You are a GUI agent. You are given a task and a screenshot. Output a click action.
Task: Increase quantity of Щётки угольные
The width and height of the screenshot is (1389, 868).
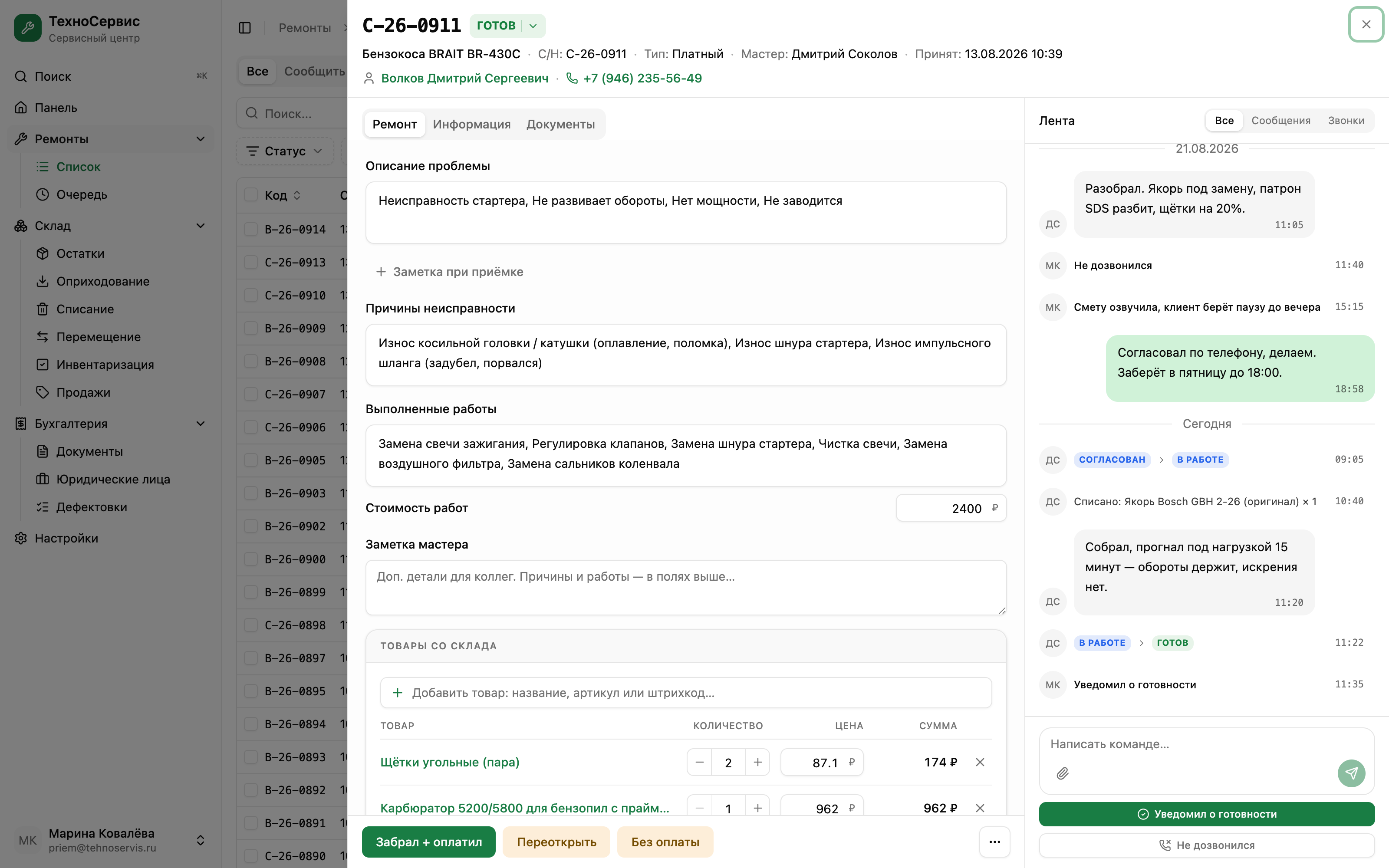point(757,762)
